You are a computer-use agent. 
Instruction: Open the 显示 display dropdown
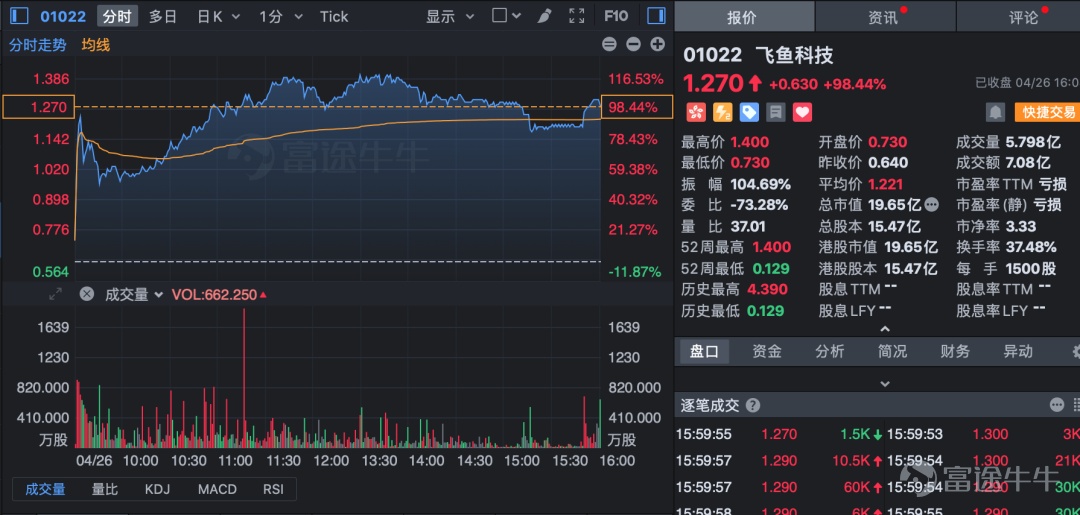click(450, 17)
